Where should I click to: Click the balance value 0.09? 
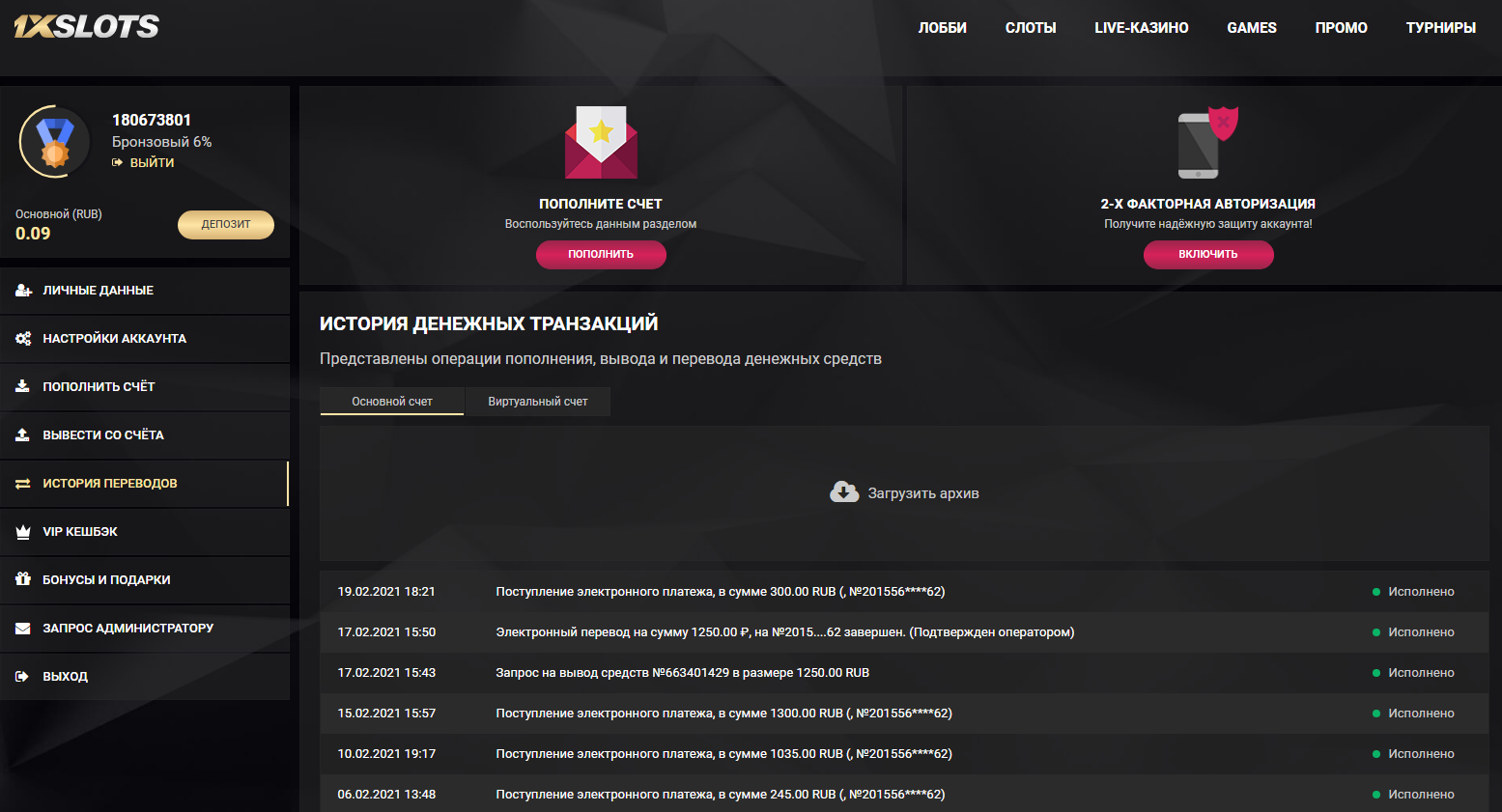point(33,234)
